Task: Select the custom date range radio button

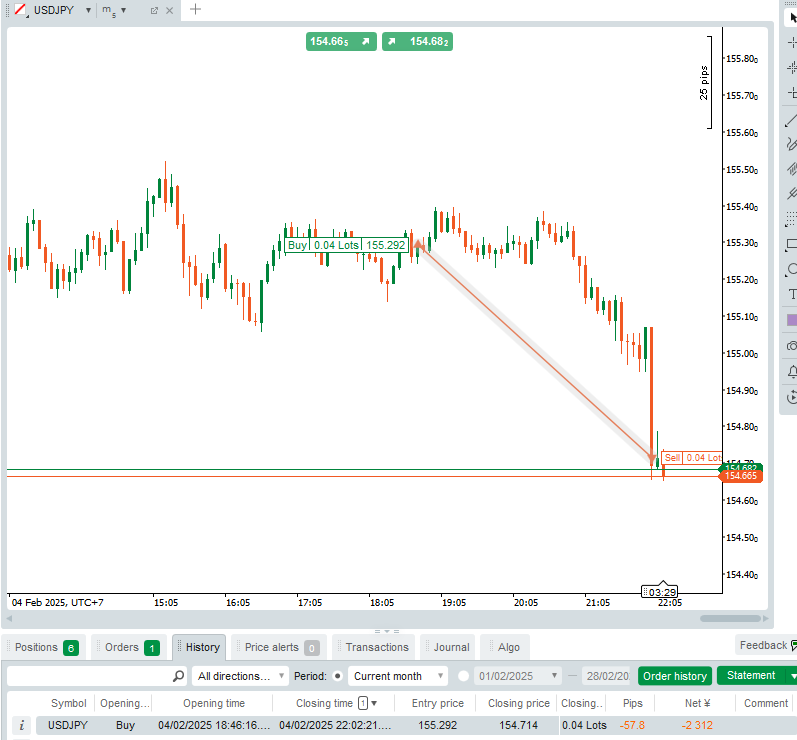Action: coord(463,676)
